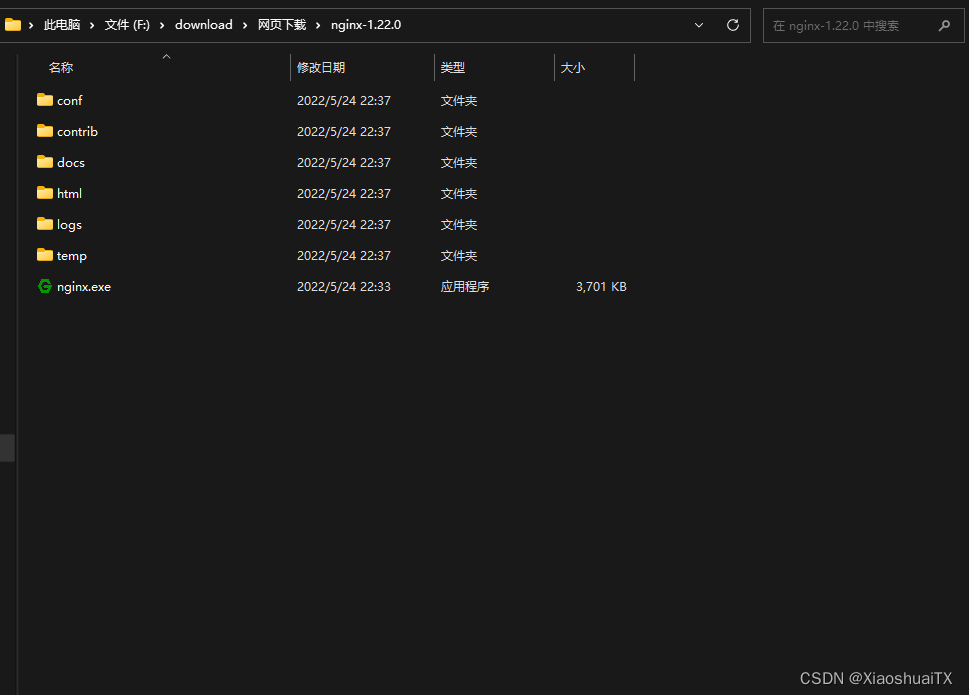Click the date cell of logs row
Viewport: 969px width, 695px height.
pyautogui.click(x=344, y=225)
